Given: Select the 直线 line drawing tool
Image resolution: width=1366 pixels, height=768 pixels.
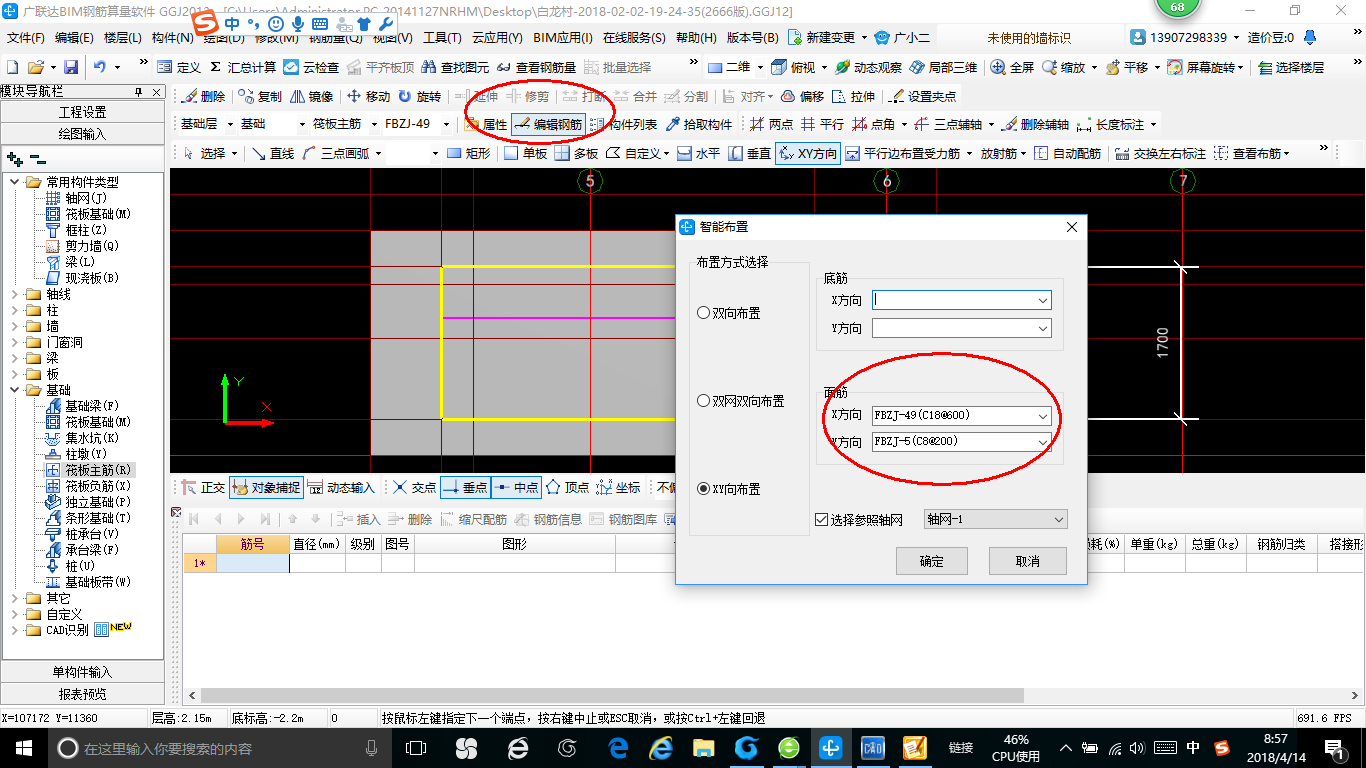Looking at the screenshot, I should 272,153.
